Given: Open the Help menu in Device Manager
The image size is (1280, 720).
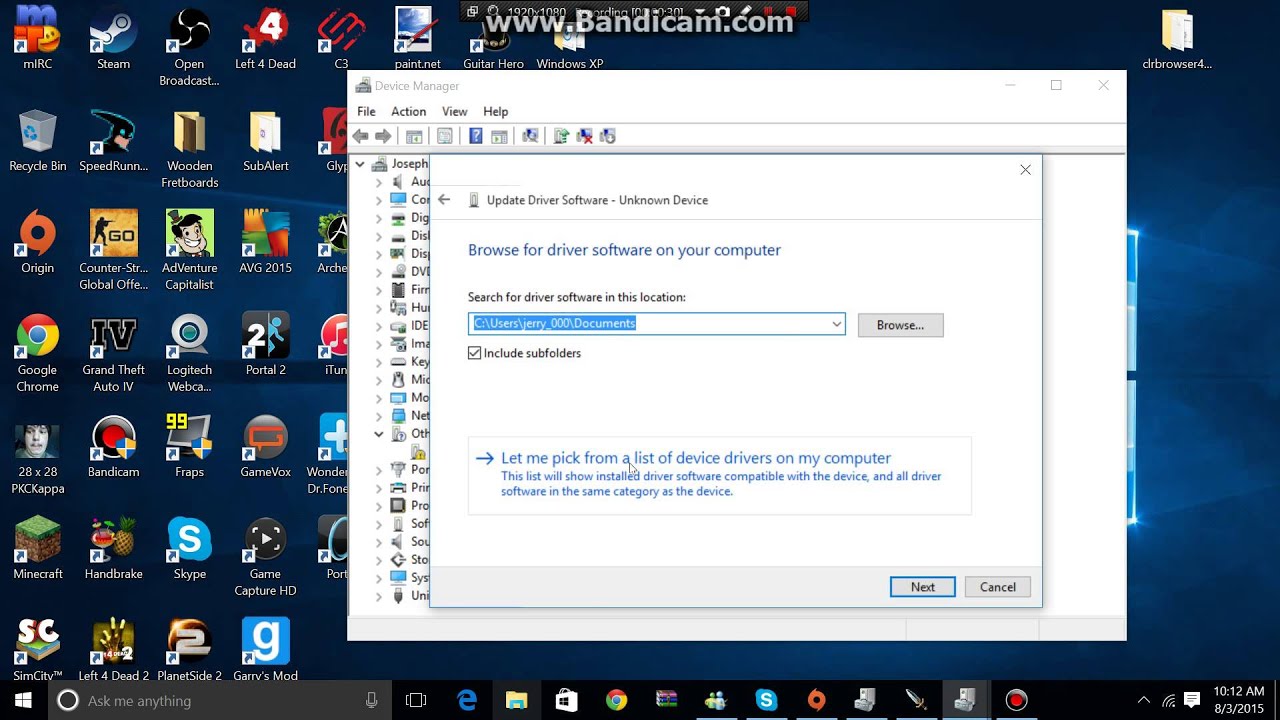Looking at the screenshot, I should [495, 111].
